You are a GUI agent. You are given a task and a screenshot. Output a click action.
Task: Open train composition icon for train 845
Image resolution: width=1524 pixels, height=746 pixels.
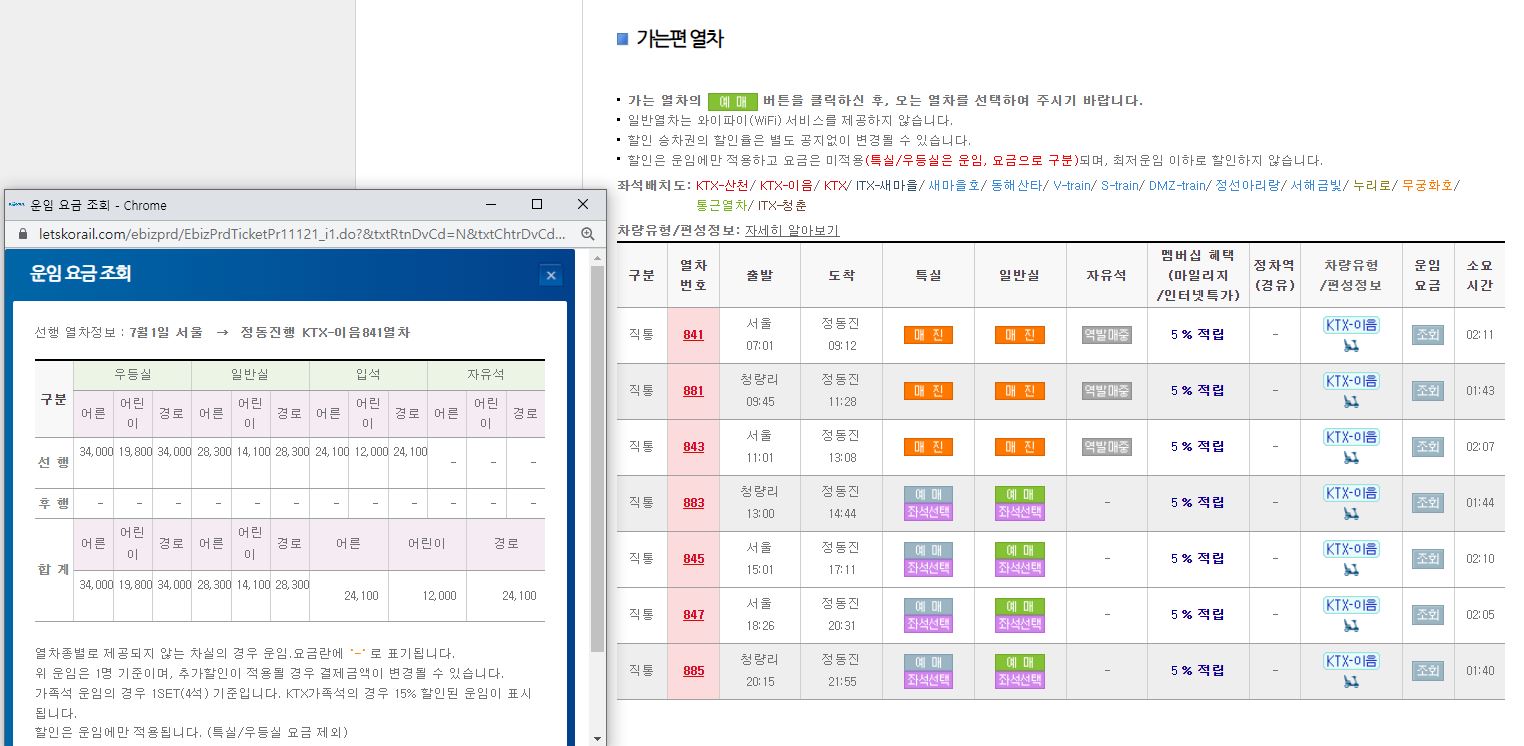coord(1351,569)
